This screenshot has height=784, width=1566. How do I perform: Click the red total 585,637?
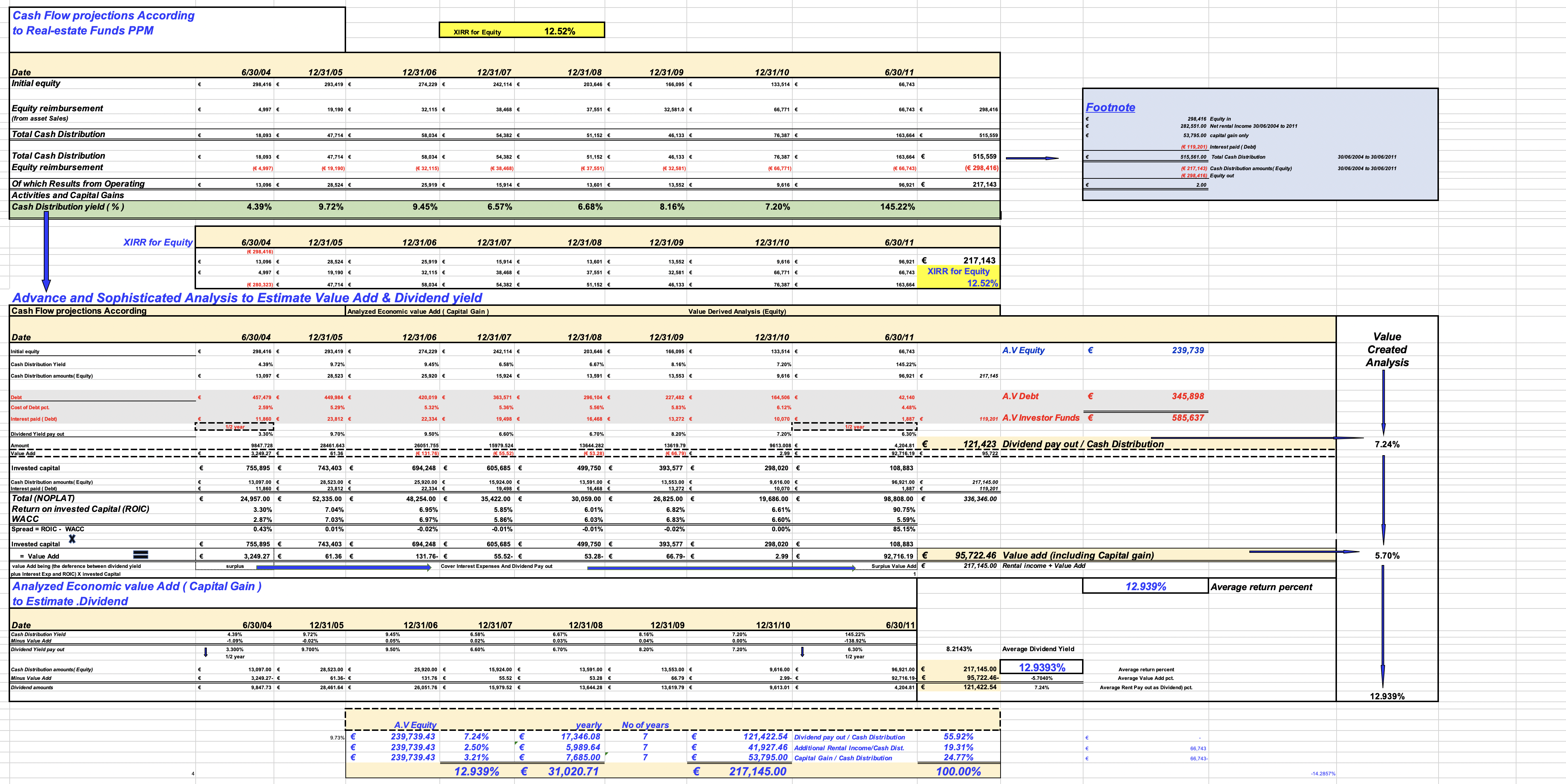(1187, 417)
